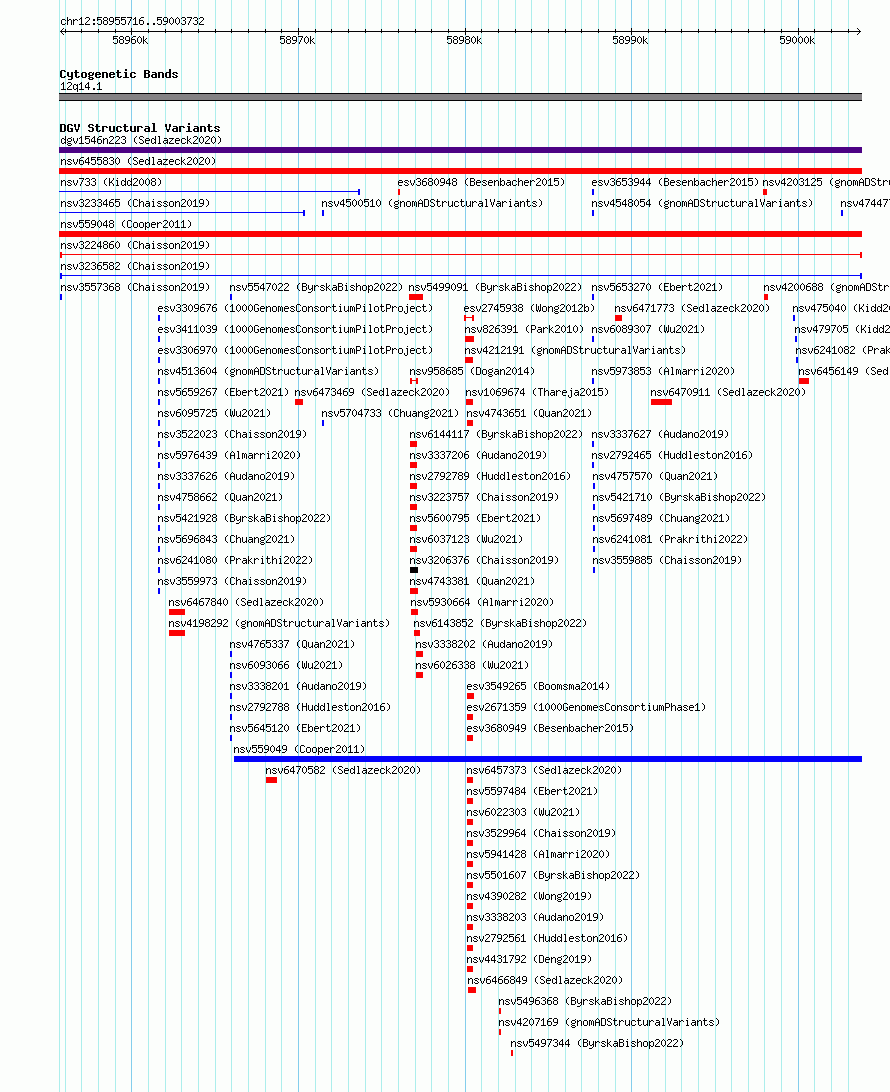Click esv3306970 1000GenomesConsortiumPilotProject label
The image size is (890, 1092).
click(x=295, y=350)
